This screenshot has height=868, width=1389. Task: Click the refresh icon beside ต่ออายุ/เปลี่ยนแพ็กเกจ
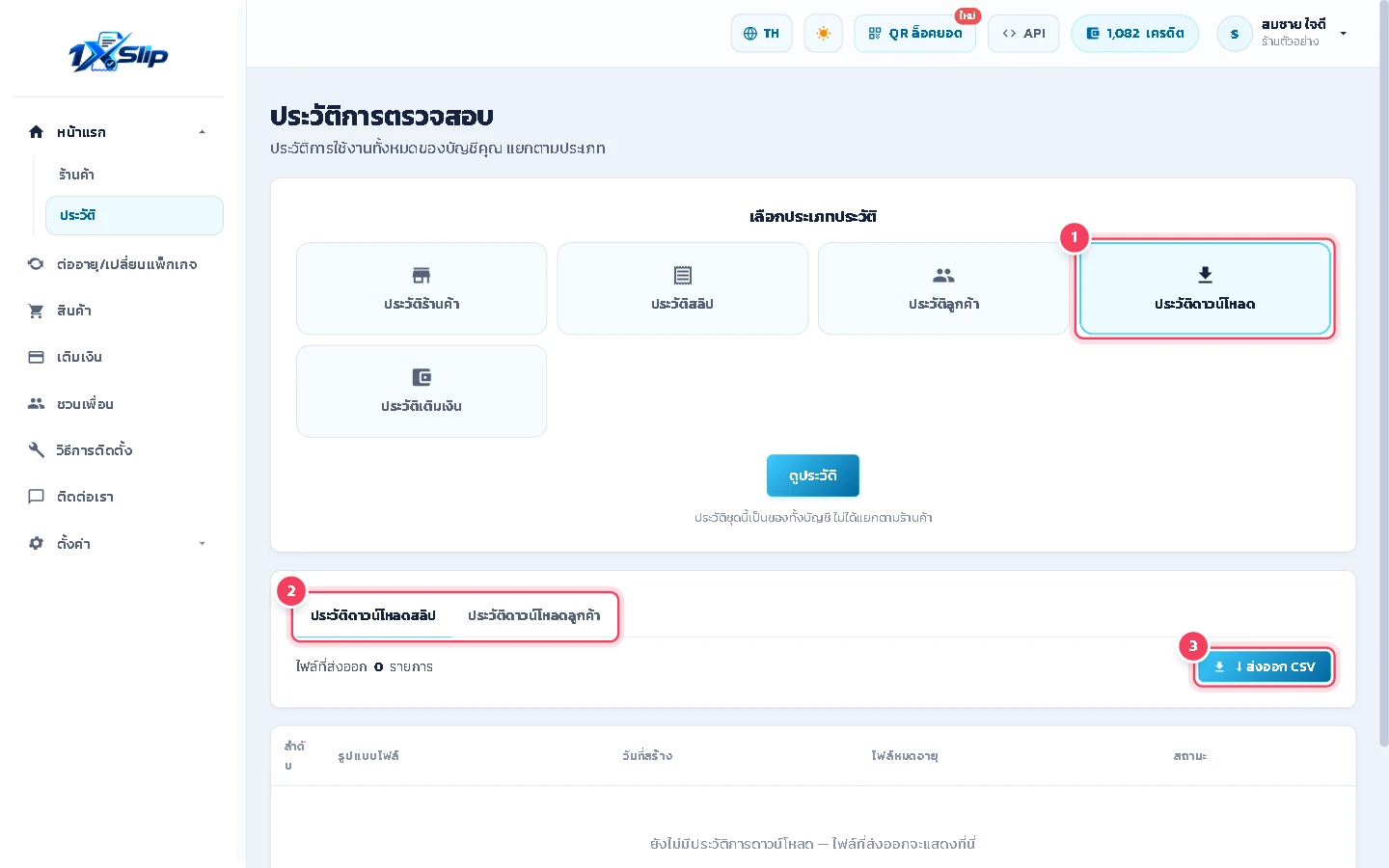point(37,264)
